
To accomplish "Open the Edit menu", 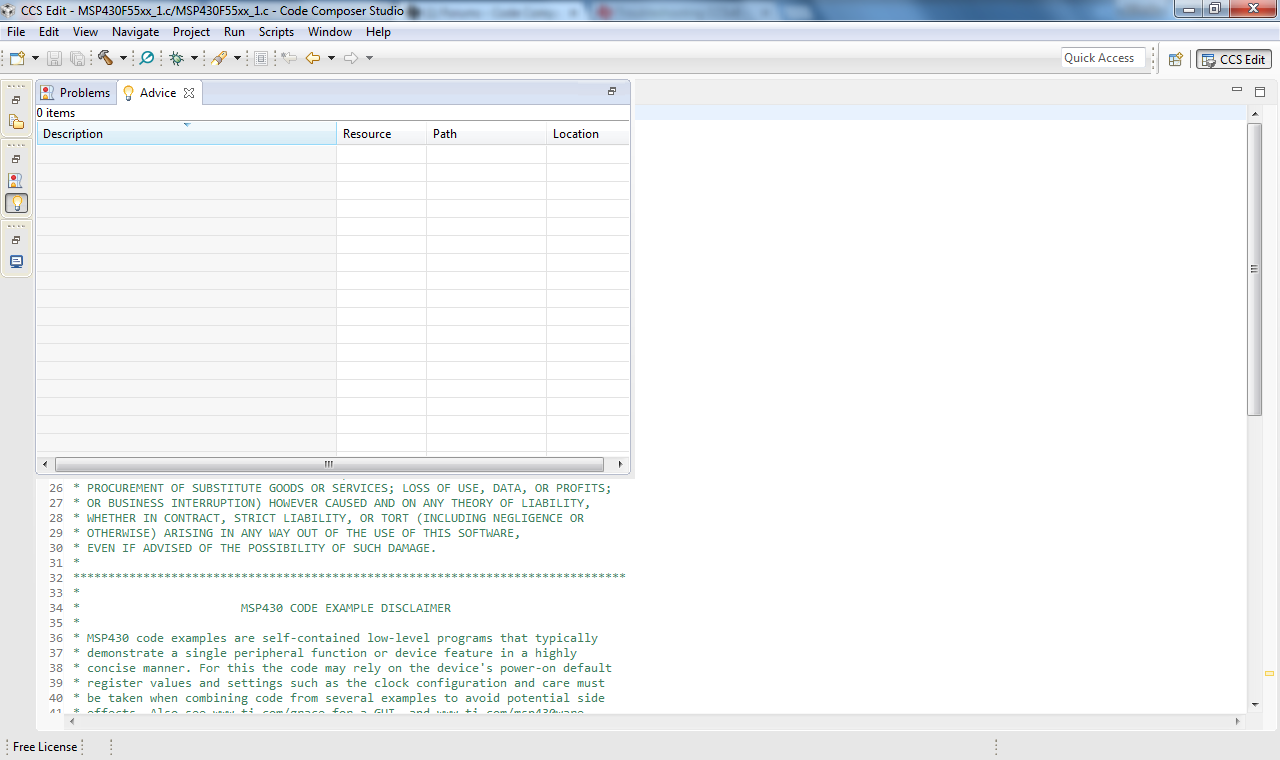I will click(49, 32).
